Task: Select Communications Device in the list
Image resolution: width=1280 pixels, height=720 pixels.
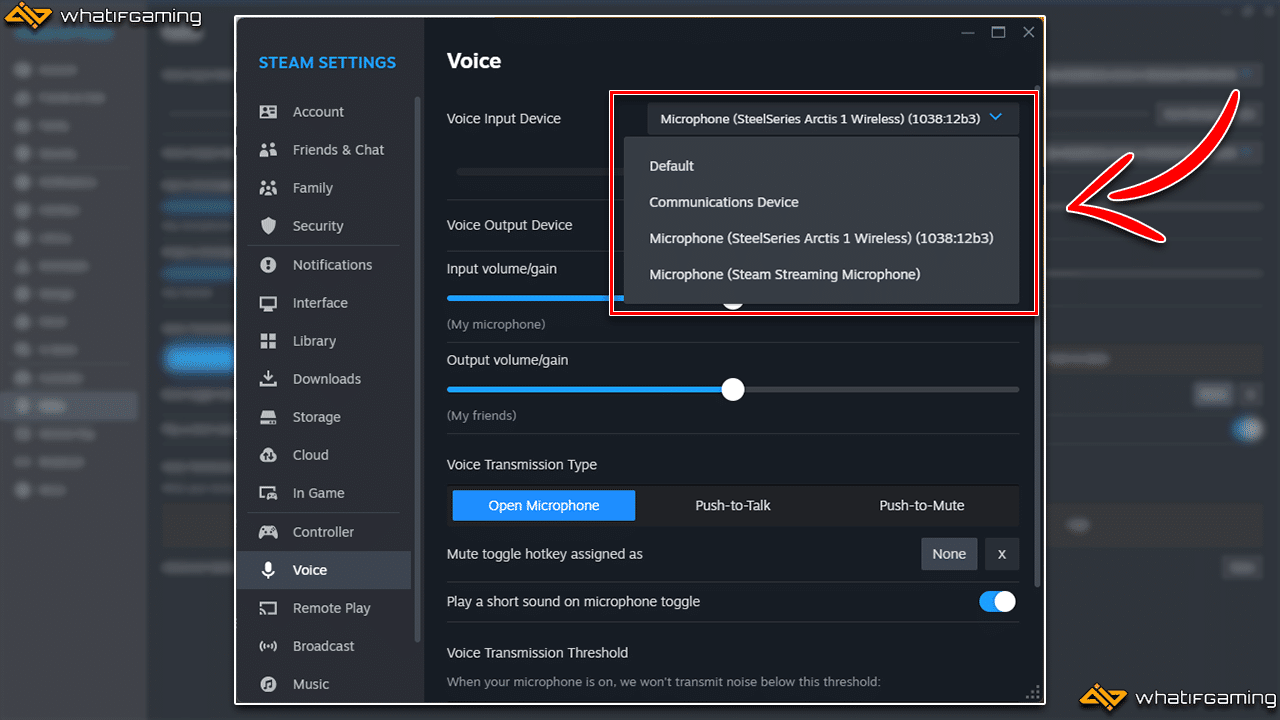Action: (723, 202)
